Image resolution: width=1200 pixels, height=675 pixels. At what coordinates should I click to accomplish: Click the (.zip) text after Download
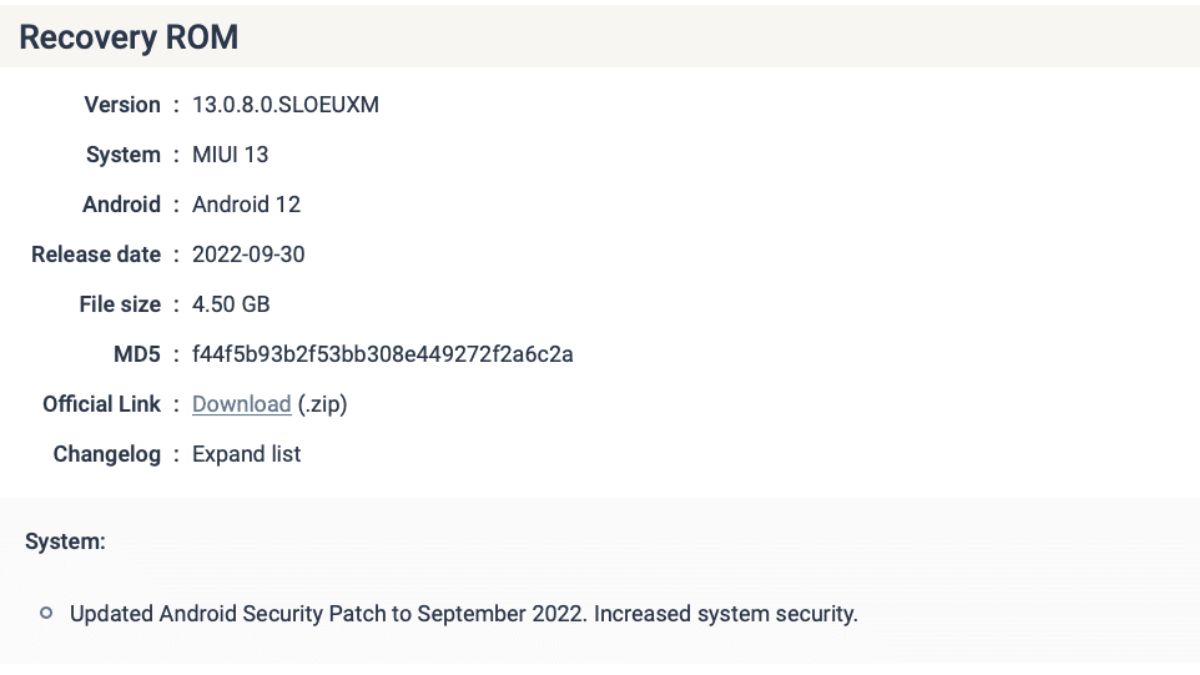(322, 405)
